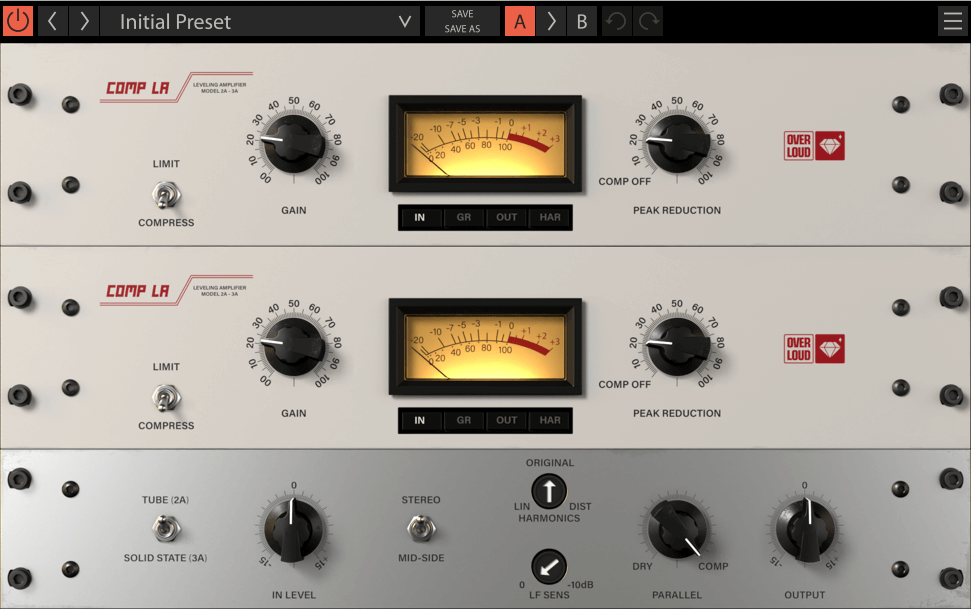Viewport: 971px width, 609px height.
Task: Click top unit COMP OFF label
Action: tap(624, 182)
